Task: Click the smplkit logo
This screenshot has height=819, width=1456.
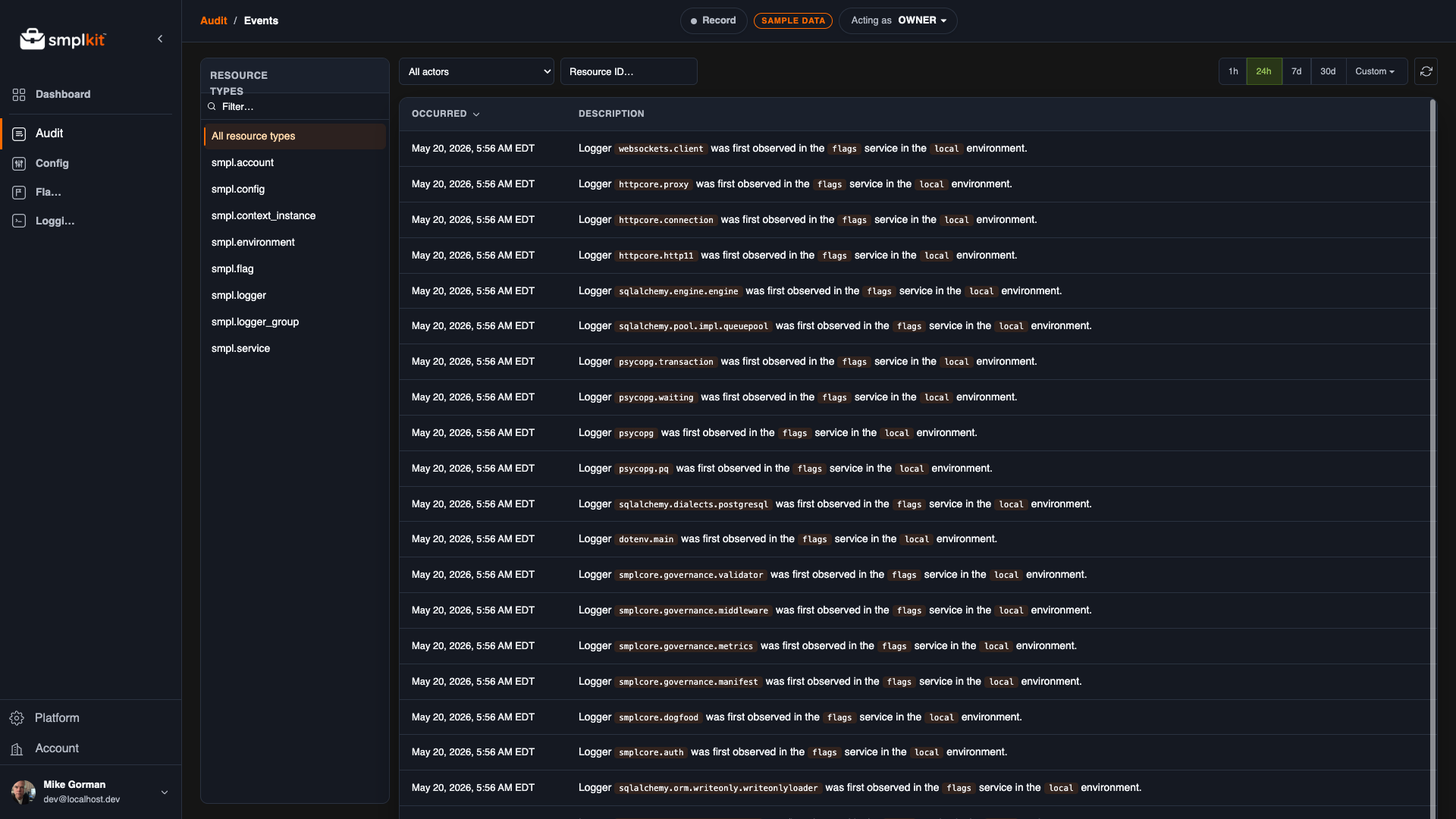Action: 63,39
